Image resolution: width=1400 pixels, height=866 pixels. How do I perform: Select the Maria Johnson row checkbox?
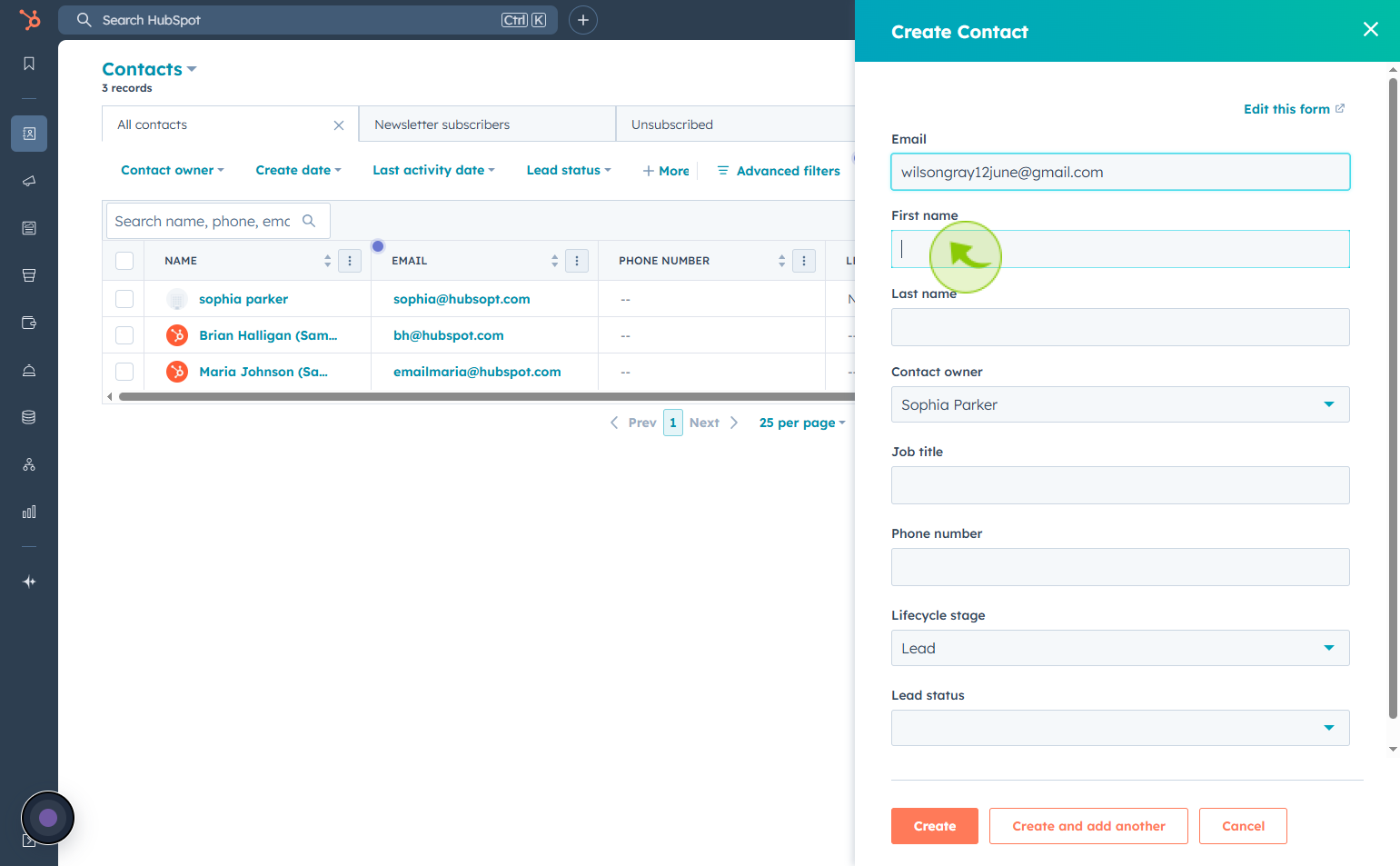pyautogui.click(x=124, y=372)
